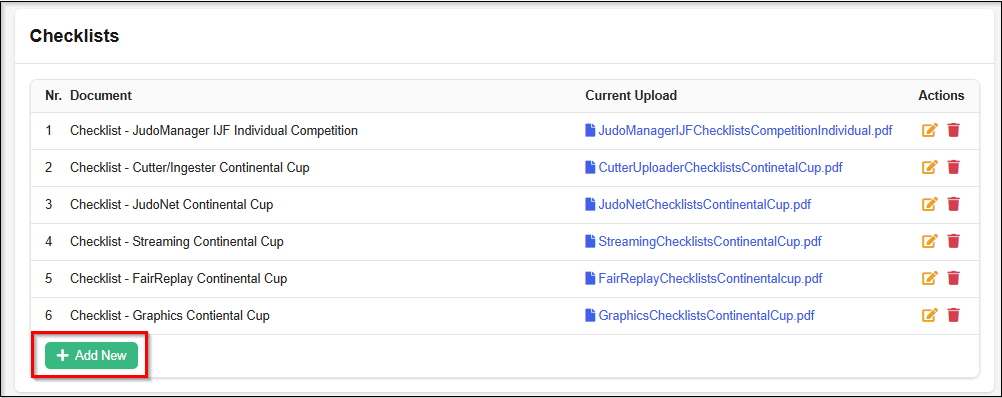This screenshot has width=1002, height=398.
Task: Click the Checklists heading
Action: (74, 36)
